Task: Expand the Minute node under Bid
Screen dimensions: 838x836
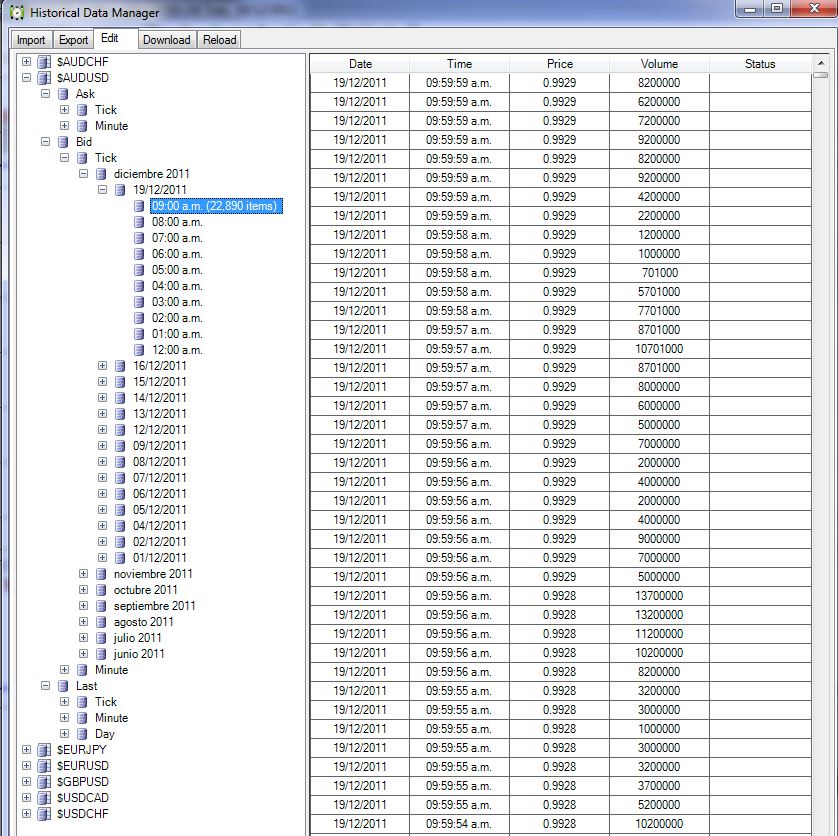Action: click(x=64, y=670)
